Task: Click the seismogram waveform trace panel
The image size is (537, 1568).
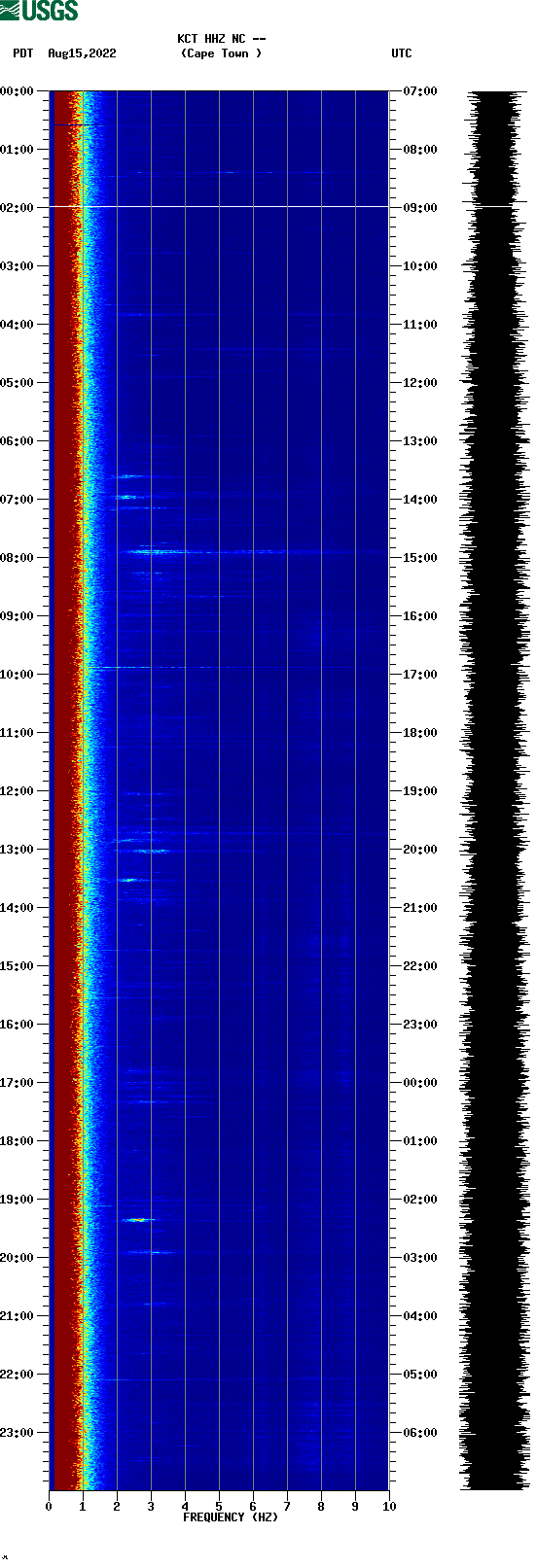Action: 496,790
